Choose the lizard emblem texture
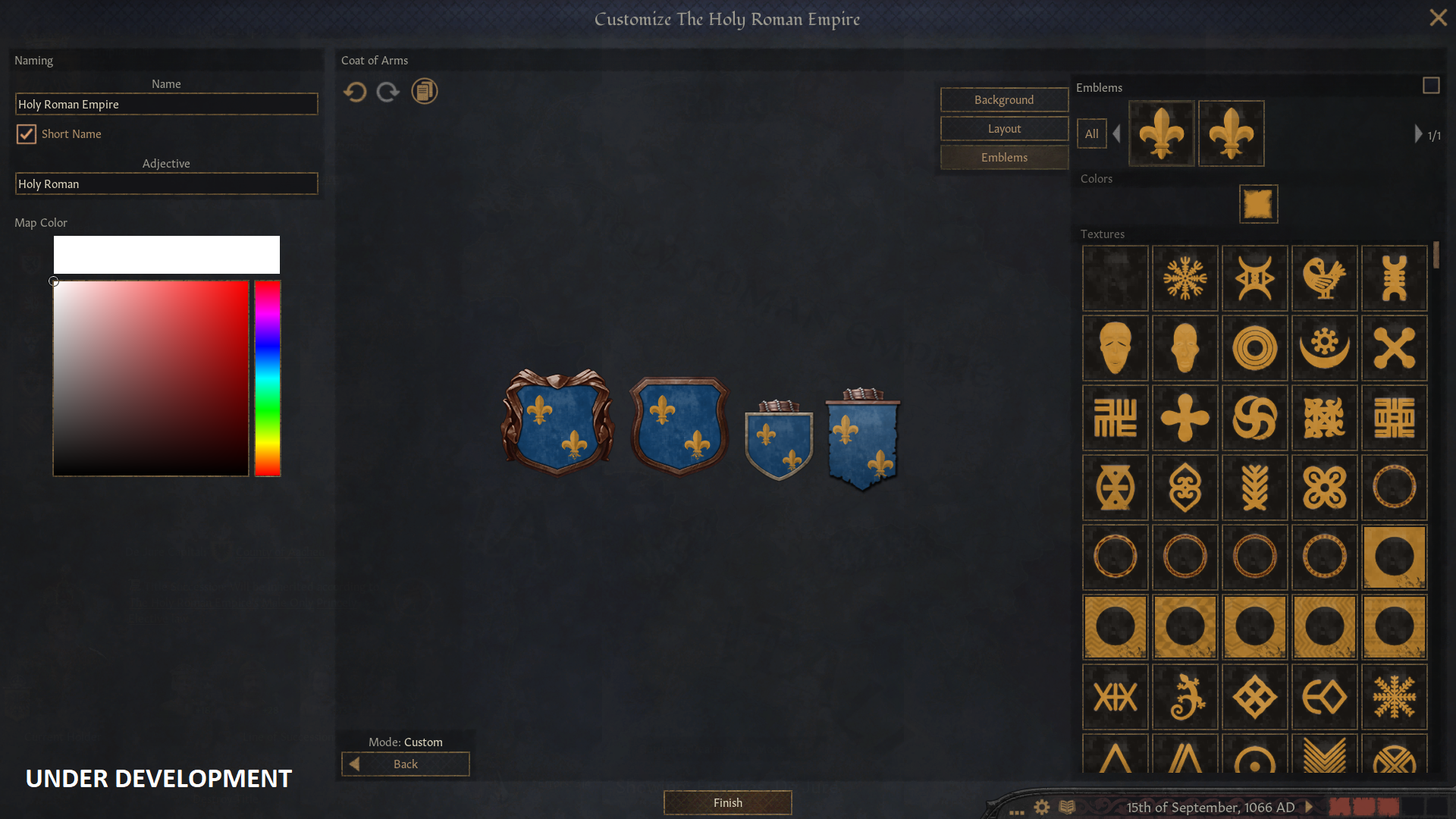 click(1185, 697)
